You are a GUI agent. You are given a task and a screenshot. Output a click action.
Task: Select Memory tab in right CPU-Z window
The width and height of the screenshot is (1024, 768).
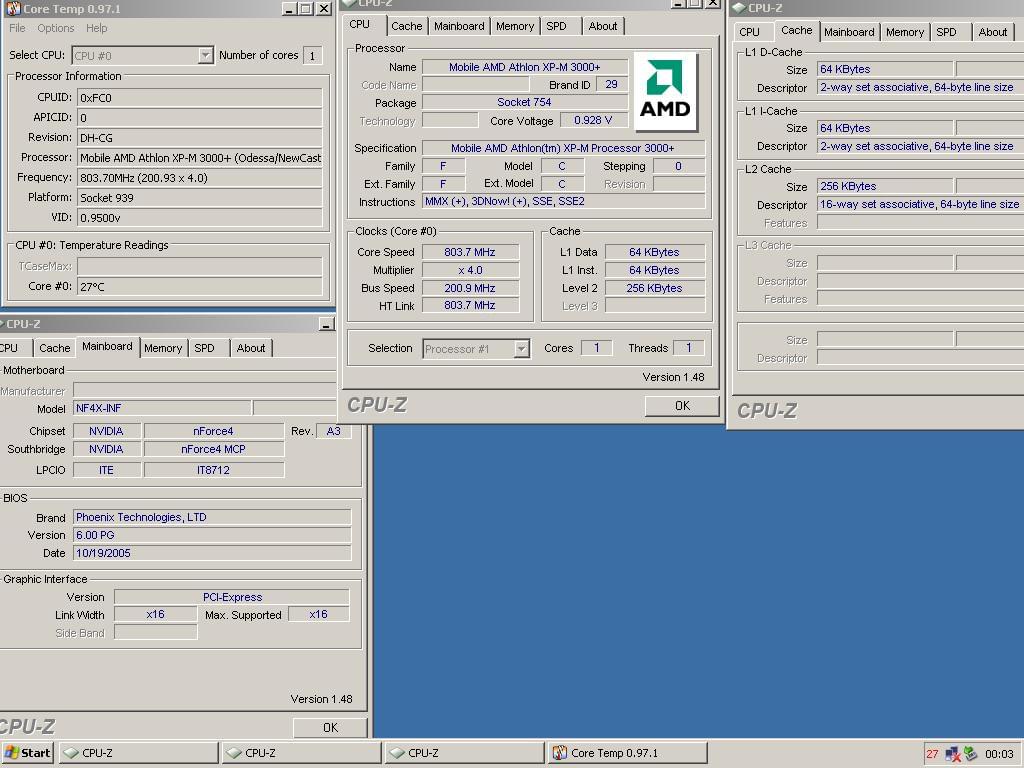tap(904, 32)
